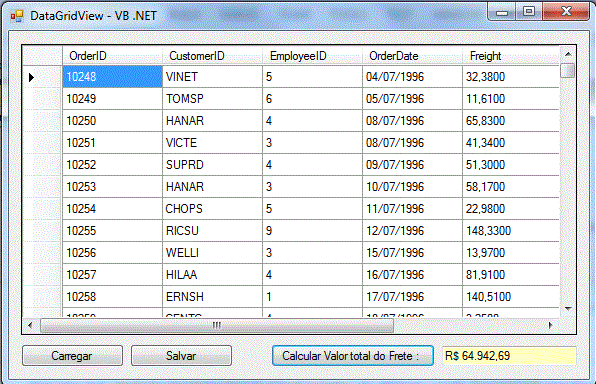Click the Carregar button
The width and height of the screenshot is (596, 384).
pyautogui.click(x=72, y=356)
